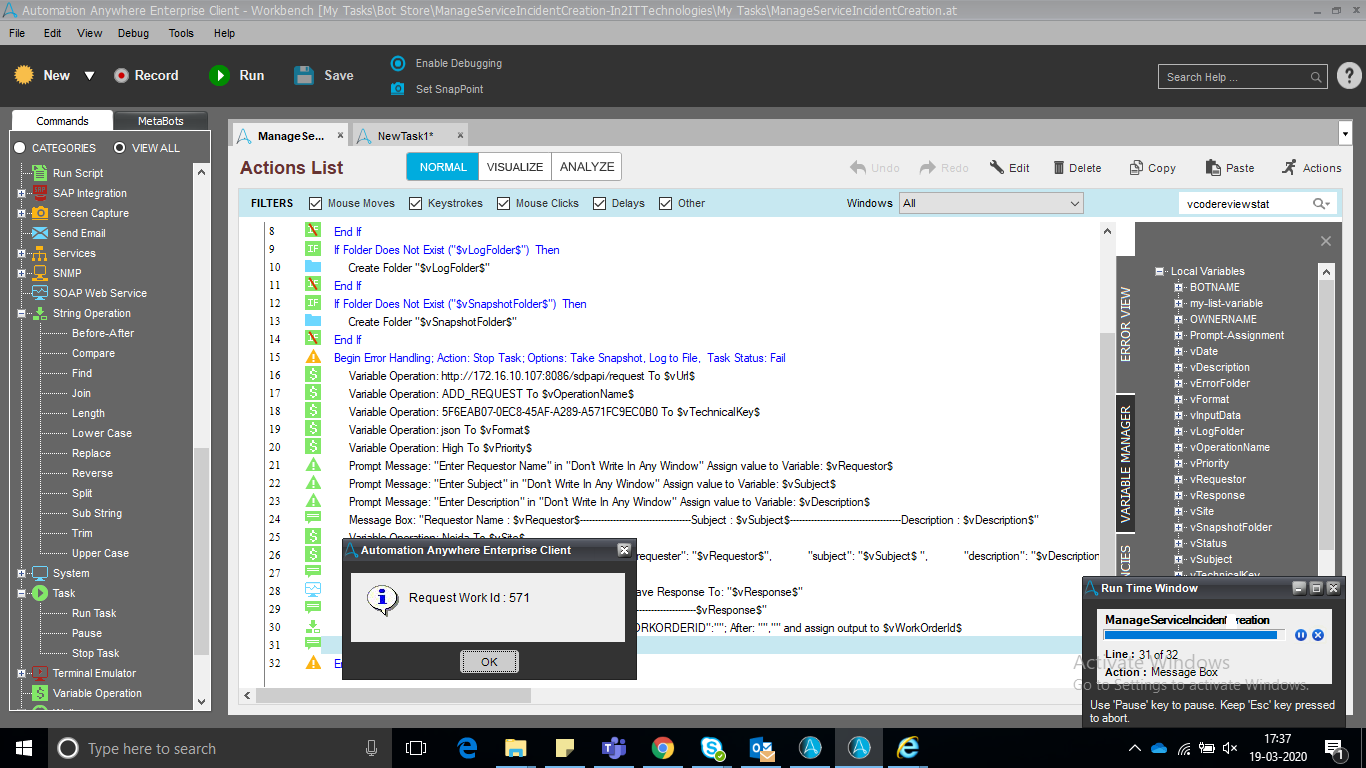Viewport: 1366px width, 768px height.
Task: Click the magnifier in the variable search box
Action: (x=1320, y=204)
